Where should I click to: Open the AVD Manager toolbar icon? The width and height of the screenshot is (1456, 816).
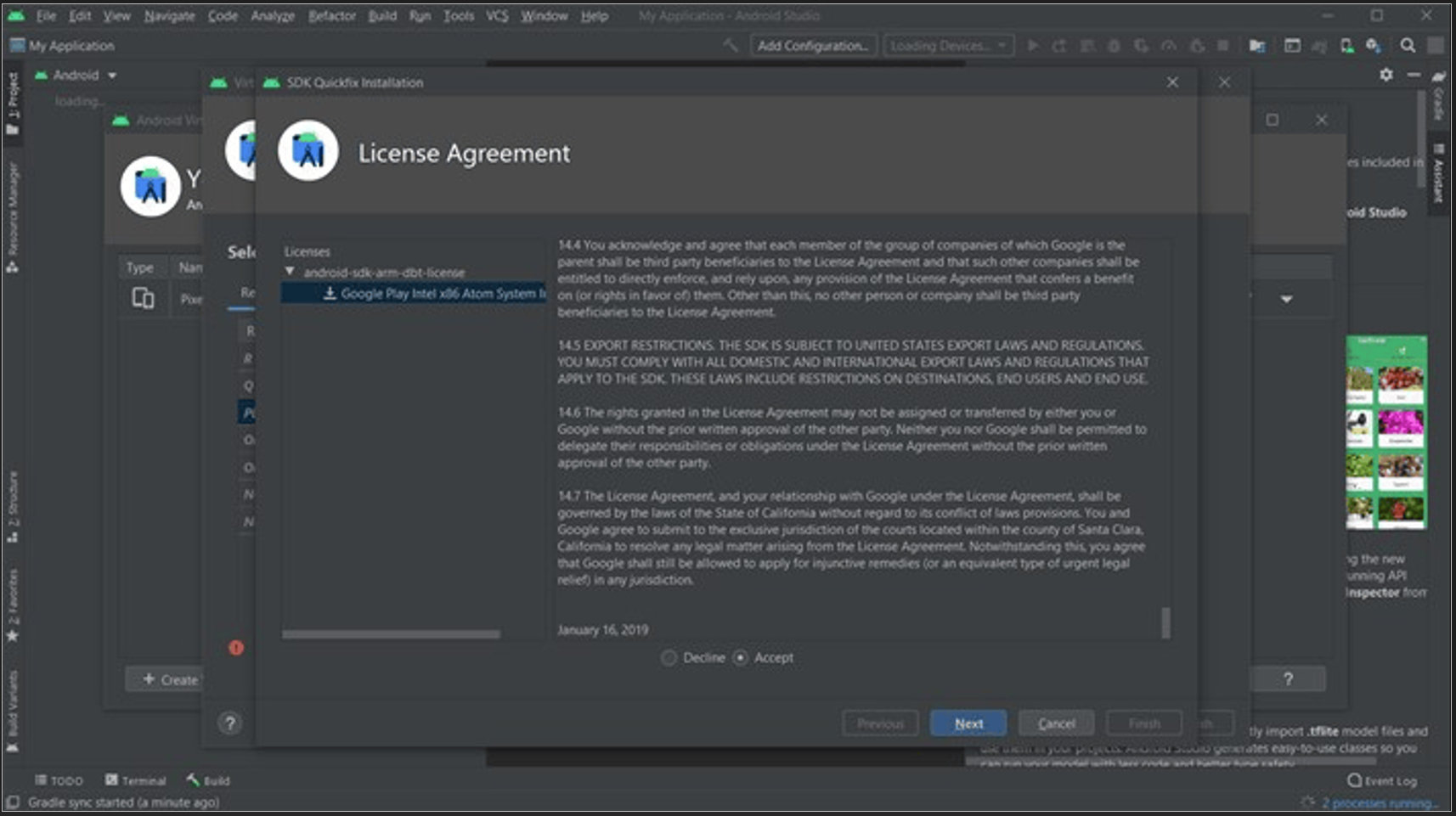(x=1346, y=46)
